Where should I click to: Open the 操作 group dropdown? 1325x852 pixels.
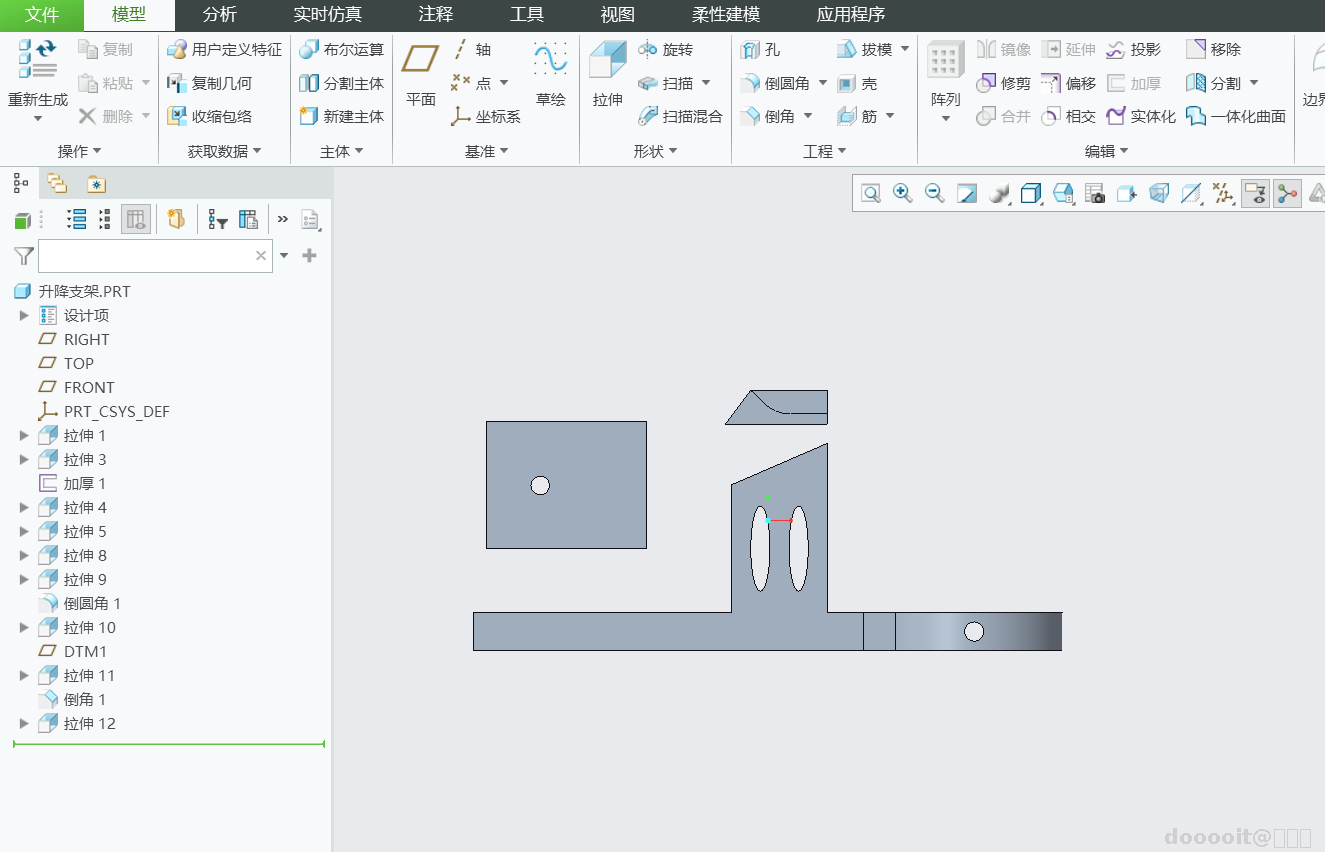(80, 151)
